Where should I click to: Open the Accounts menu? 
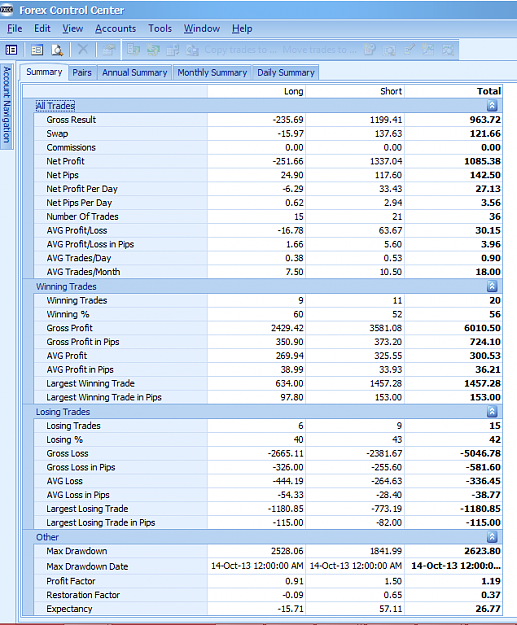click(116, 29)
